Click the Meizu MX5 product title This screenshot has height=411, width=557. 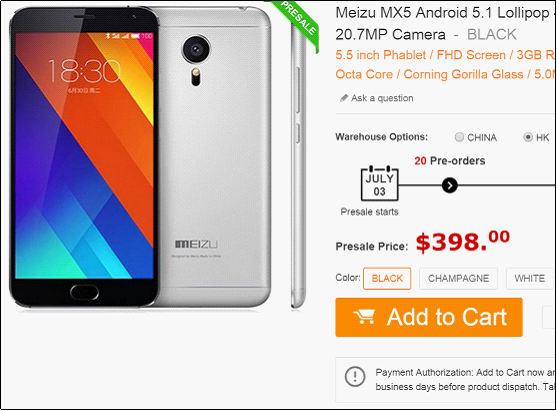click(x=446, y=24)
